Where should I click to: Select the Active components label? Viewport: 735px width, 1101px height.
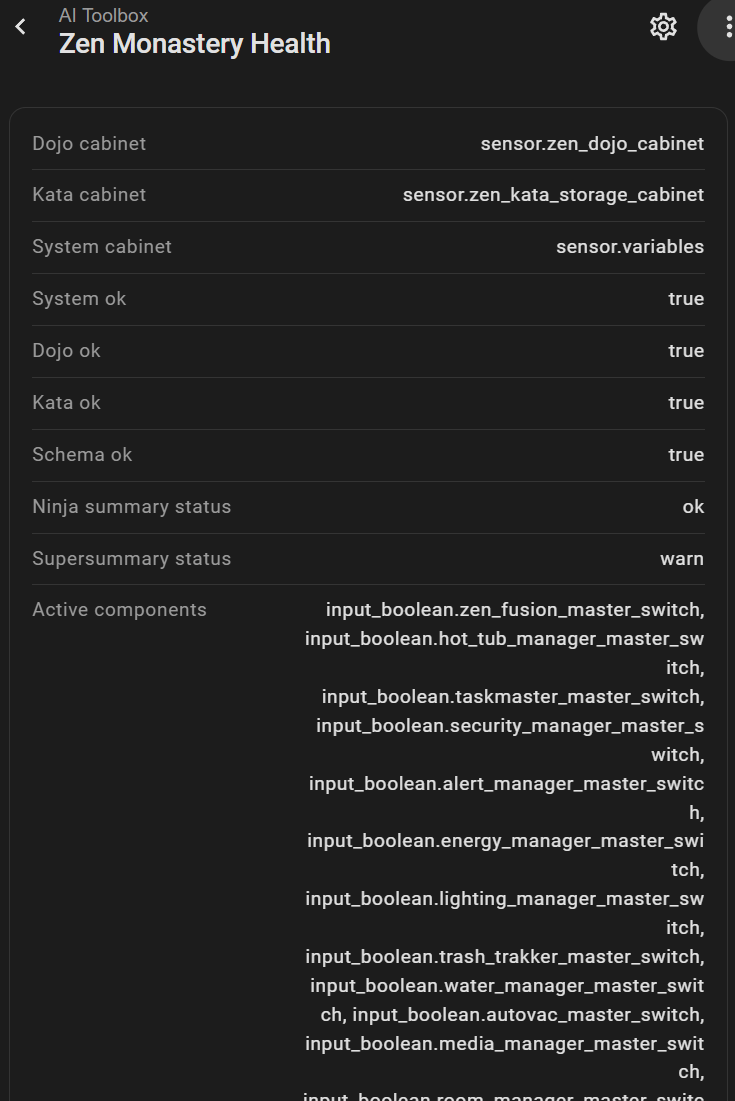click(x=119, y=610)
